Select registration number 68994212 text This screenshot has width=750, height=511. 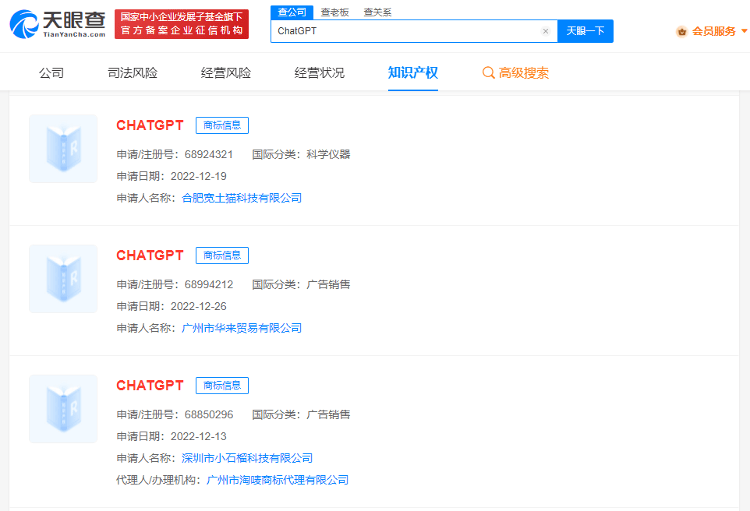point(209,285)
